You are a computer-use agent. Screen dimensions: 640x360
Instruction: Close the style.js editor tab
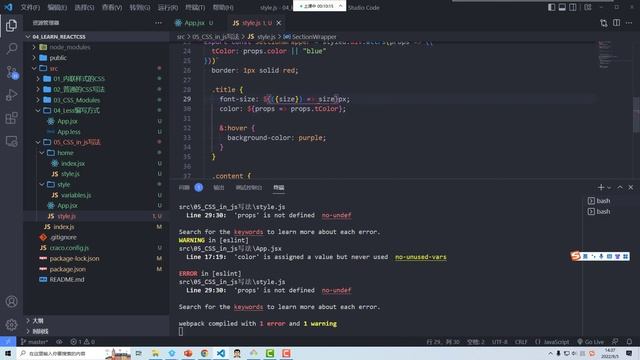(279, 23)
